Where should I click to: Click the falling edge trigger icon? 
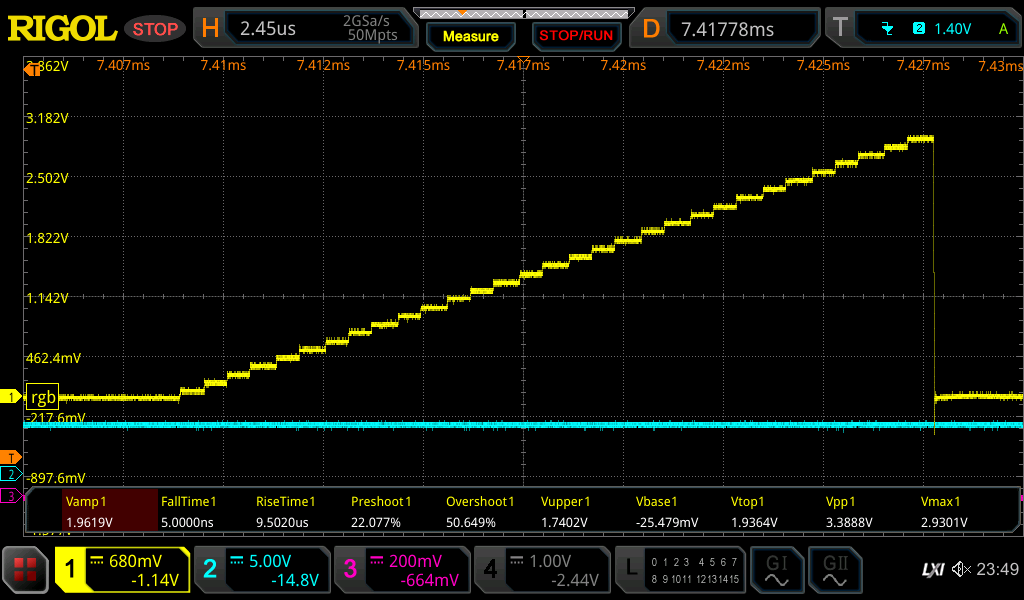click(x=888, y=28)
